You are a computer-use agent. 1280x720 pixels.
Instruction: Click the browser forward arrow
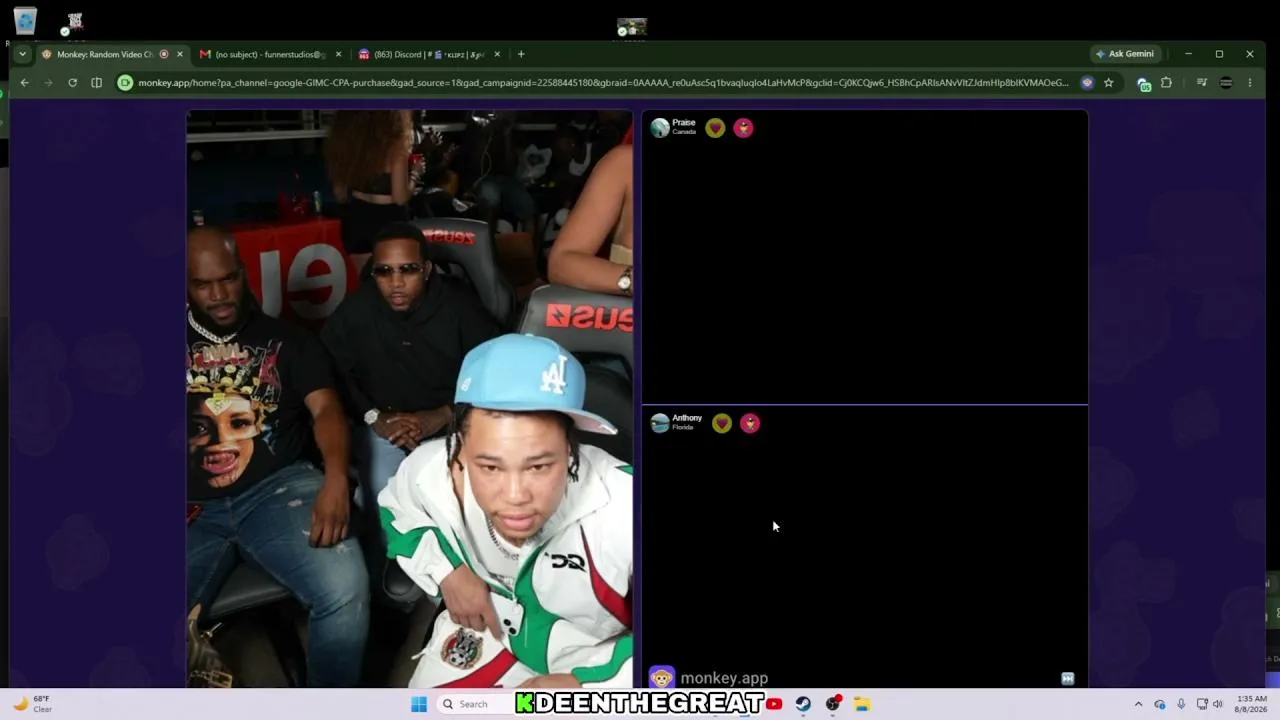pyautogui.click(x=48, y=83)
